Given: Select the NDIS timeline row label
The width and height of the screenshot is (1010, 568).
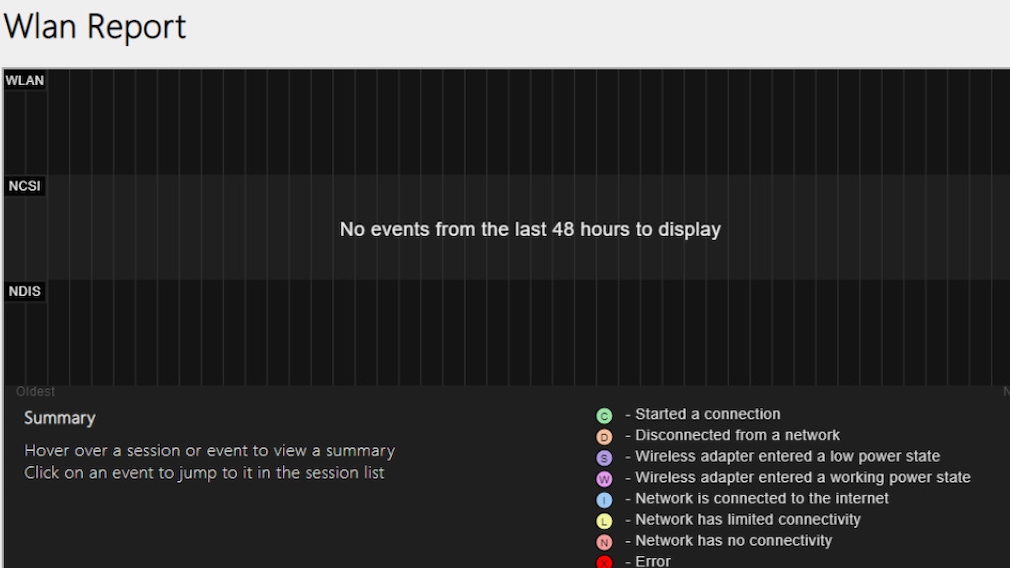Looking at the screenshot, I should tap(25, 291).
